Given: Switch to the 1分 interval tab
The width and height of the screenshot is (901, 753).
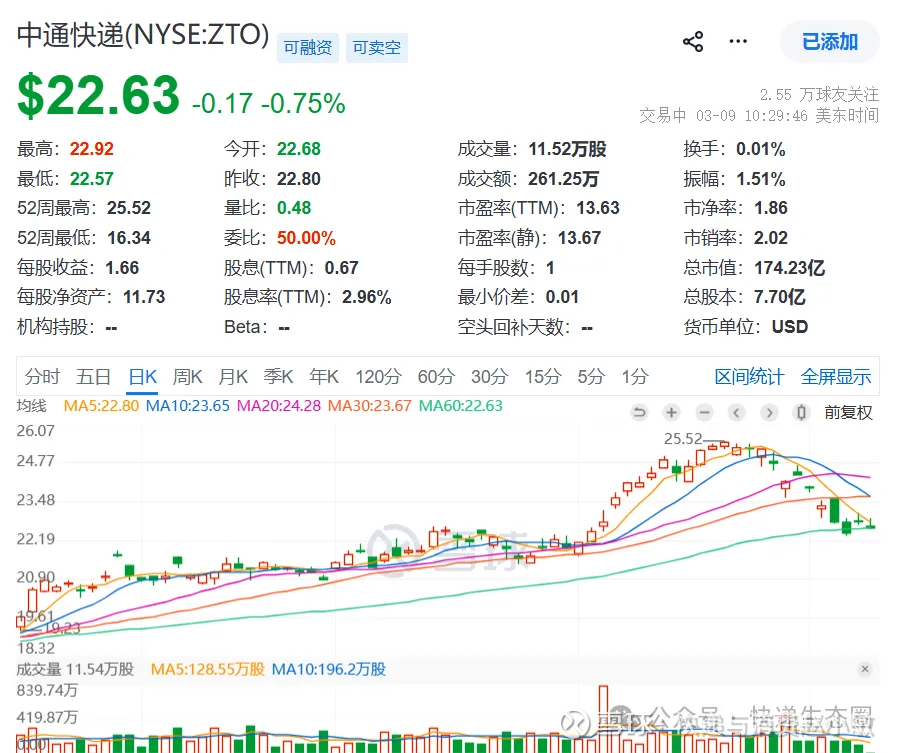Looking at the screenshot, I should 635,376.
